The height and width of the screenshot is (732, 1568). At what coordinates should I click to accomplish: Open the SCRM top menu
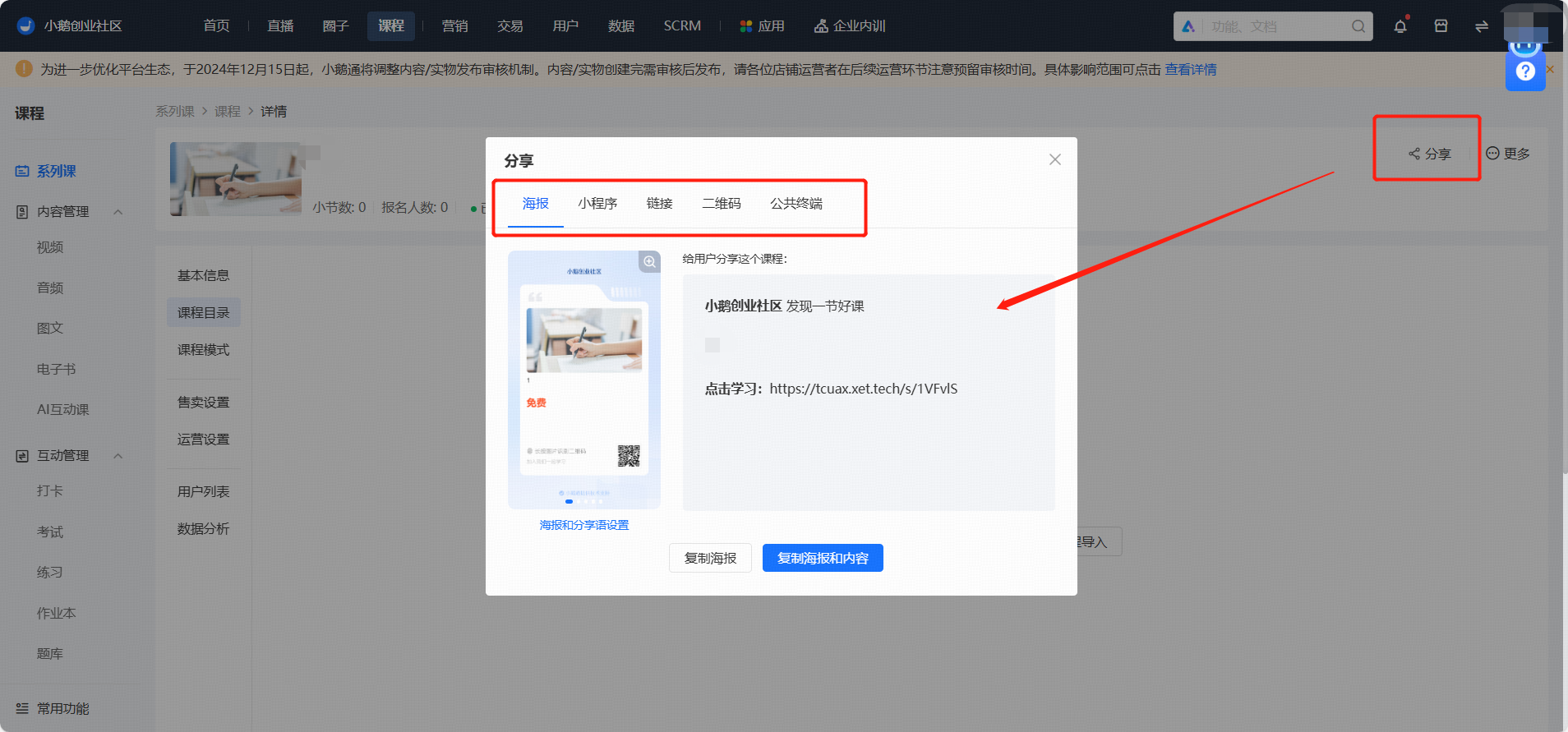[682, 26]
